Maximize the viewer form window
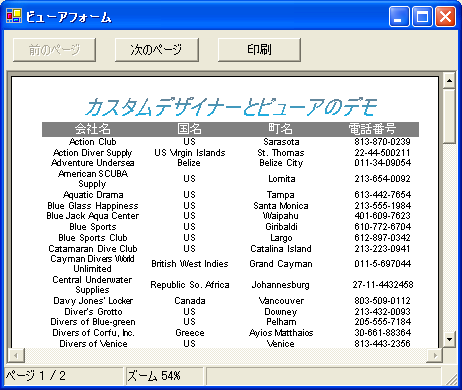 [x=422, y=16]
